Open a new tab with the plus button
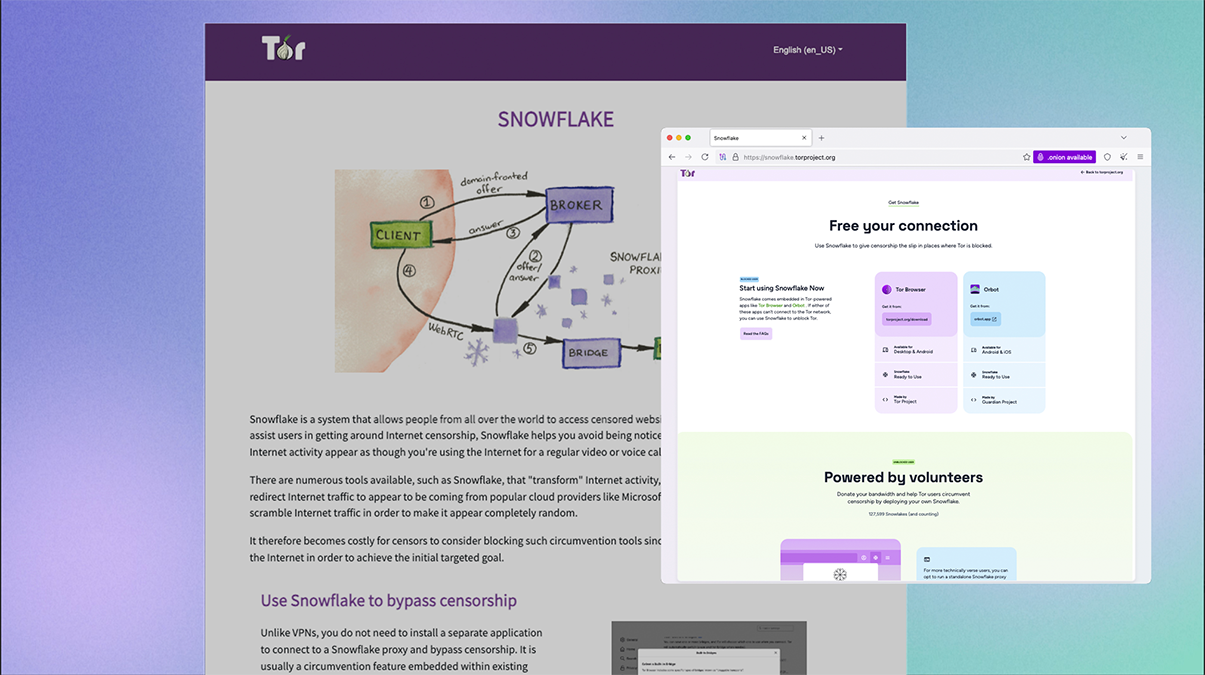This screenshot has height=675, width=1205. coord(821,137)
